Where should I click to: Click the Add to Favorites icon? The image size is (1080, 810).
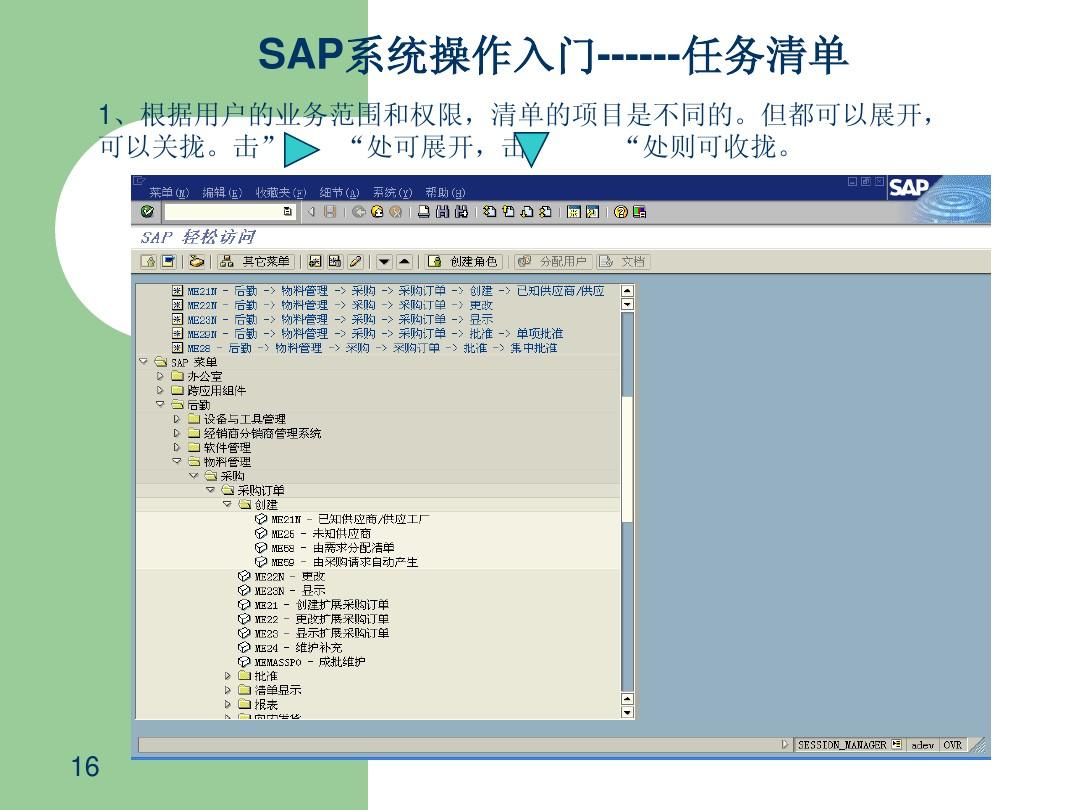click(315, 262)
